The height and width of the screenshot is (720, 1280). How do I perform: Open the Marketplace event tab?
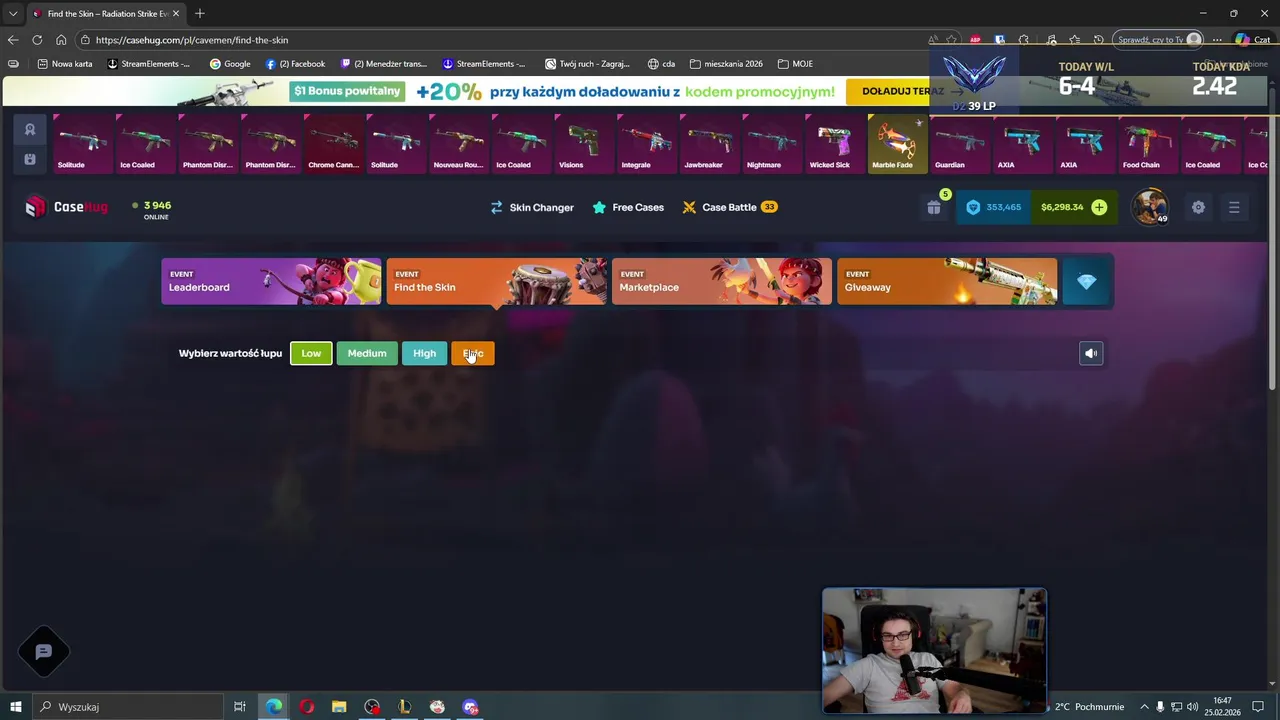722,282
